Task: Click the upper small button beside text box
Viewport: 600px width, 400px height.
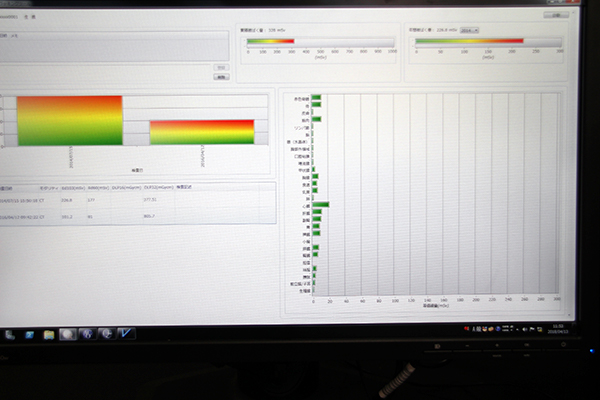Action: point(221,67)
